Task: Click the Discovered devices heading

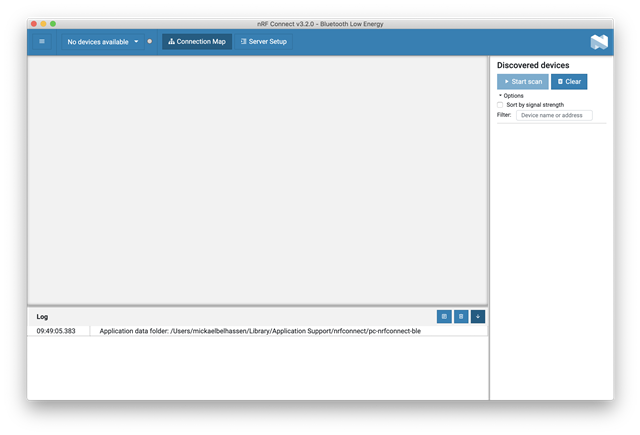Action: [x=533, y=65]
